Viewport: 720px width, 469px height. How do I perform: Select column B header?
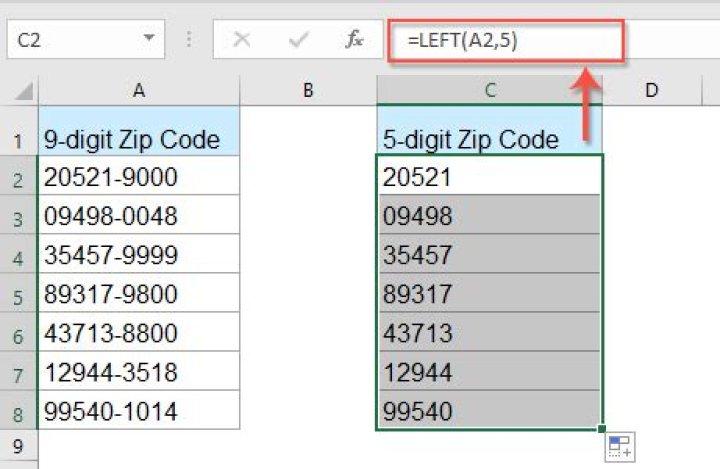[308, 90]
